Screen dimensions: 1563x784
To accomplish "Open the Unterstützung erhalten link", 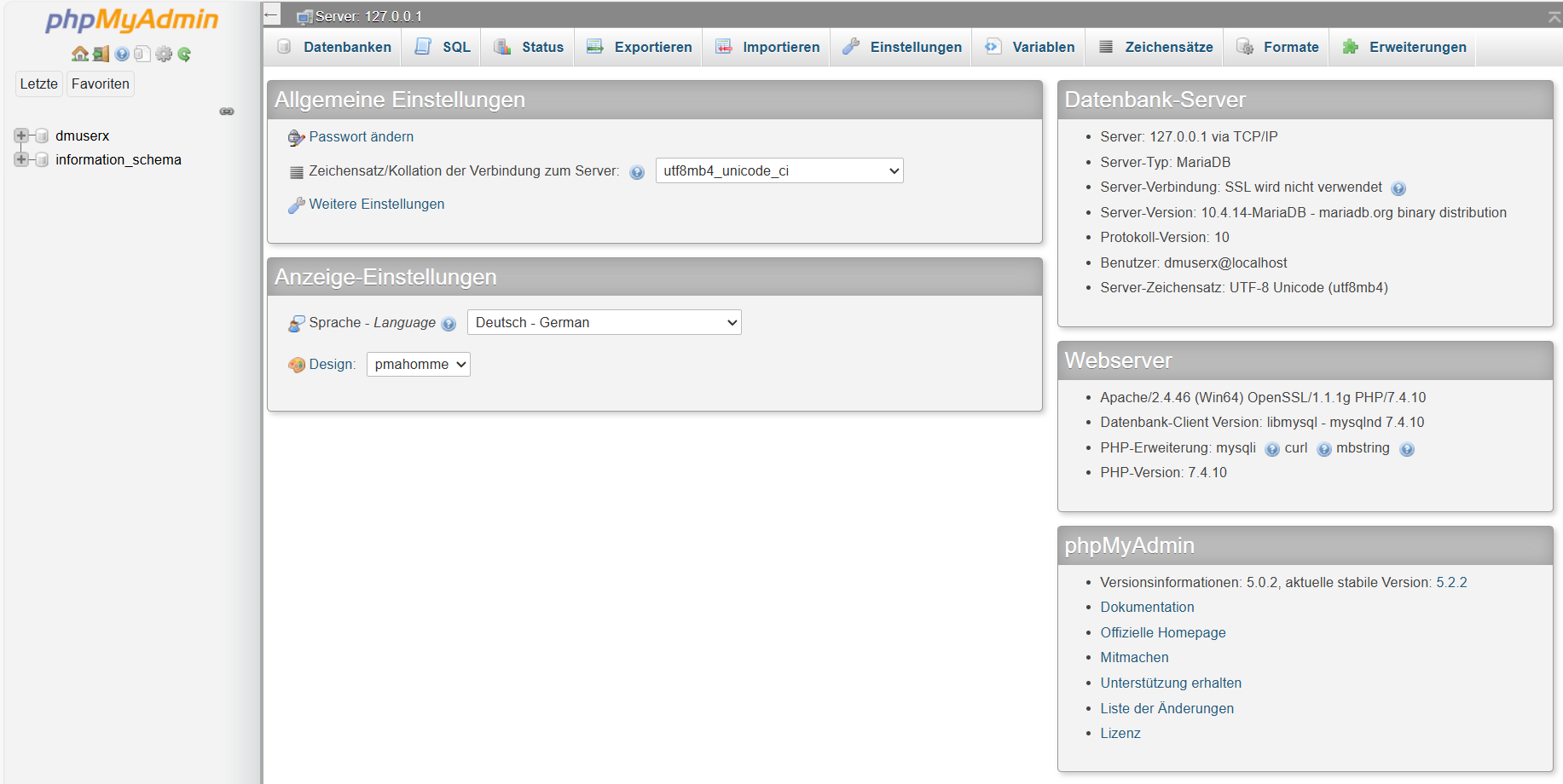I will pyautogui.click(x=1171, y=683).
